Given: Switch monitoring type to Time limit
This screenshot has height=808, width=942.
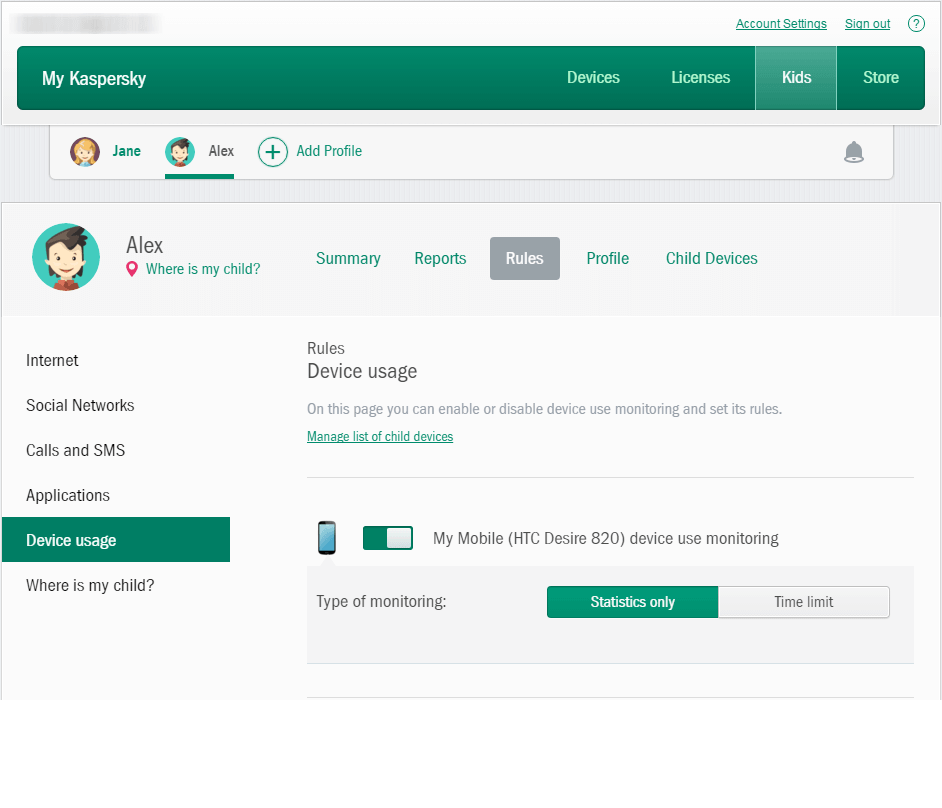Looking at the screenshot, I should tap(803, 601).
